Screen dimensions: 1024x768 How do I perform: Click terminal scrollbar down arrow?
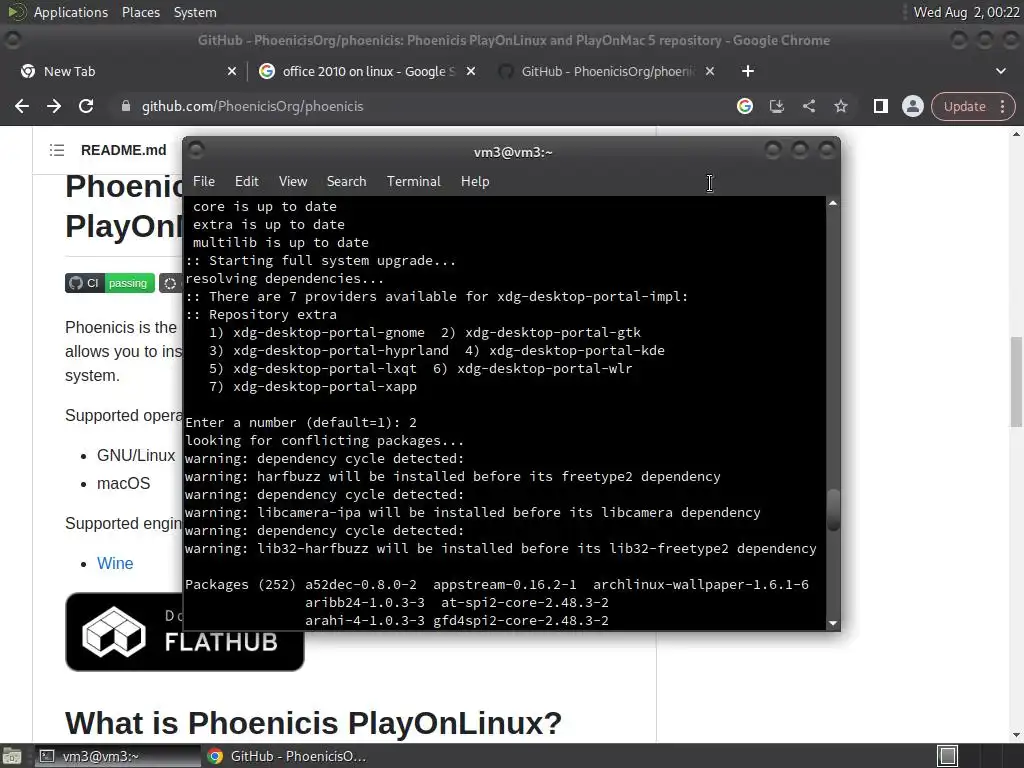833,623
